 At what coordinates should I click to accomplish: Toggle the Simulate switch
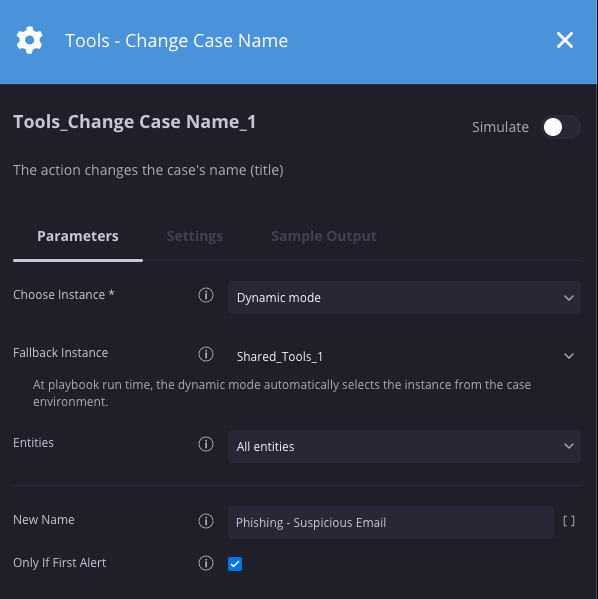point(561,127)
